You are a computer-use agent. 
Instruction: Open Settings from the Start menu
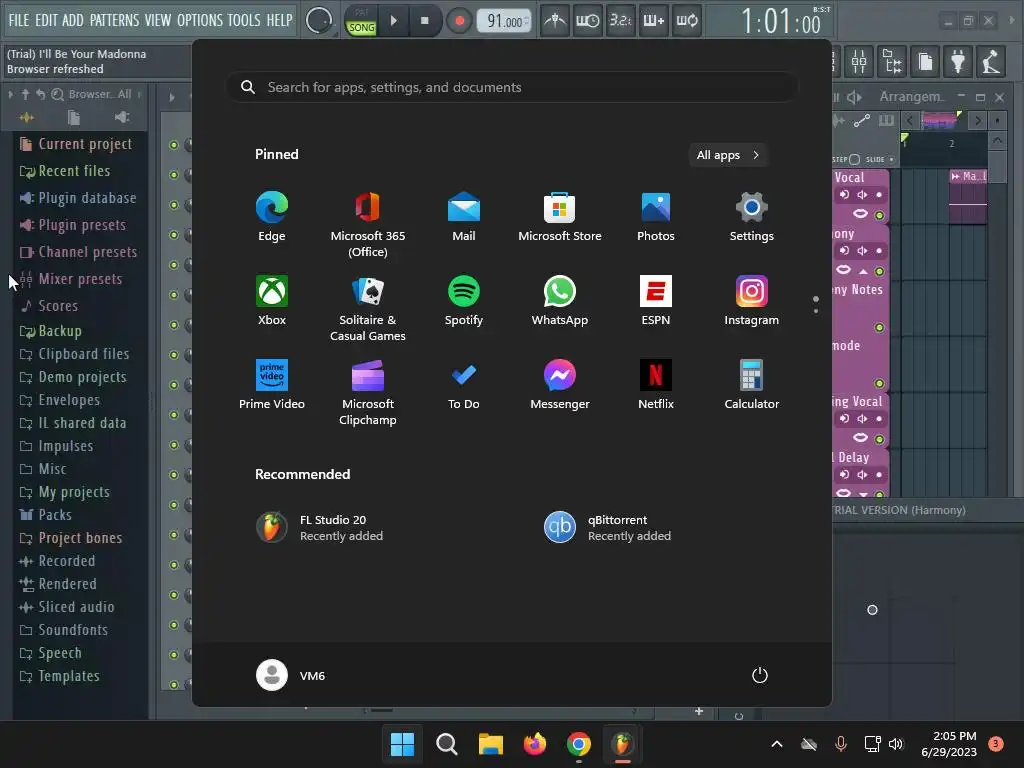[x=752, y=217]
